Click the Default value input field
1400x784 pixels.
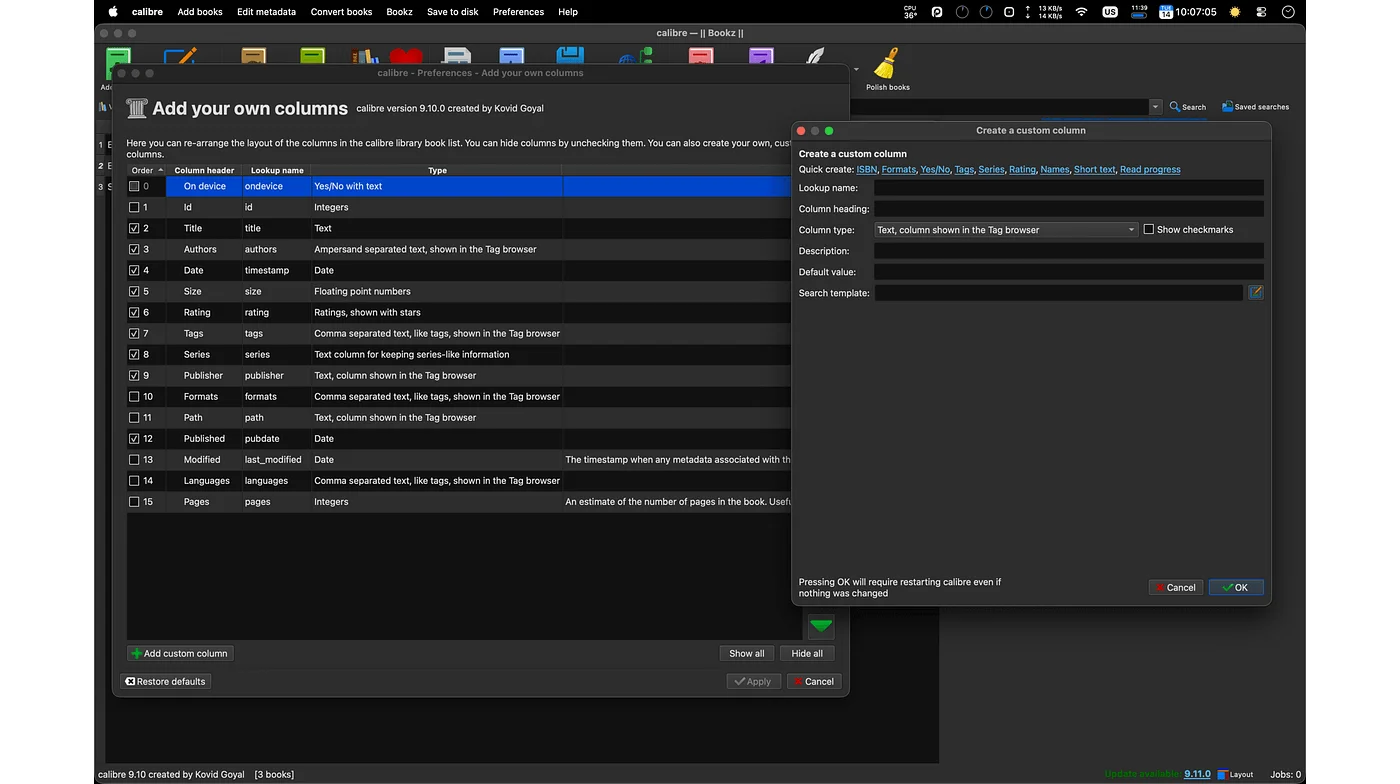point(1069,272)
